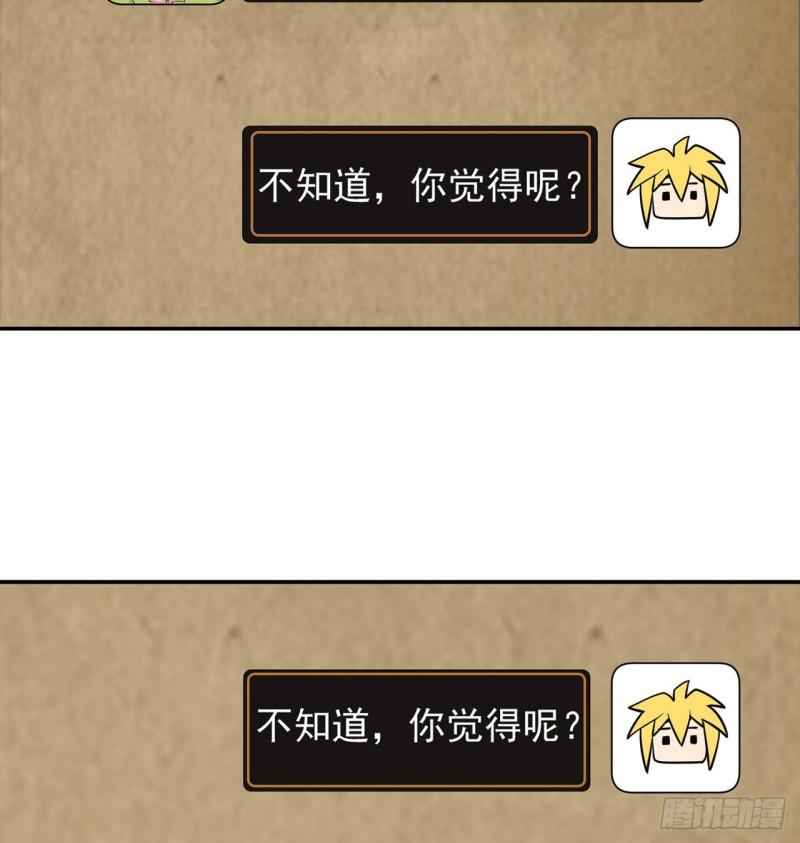800x843 pixels.
Task: Click the 不知道 text in lower bubble
Action: pos(313,725)
